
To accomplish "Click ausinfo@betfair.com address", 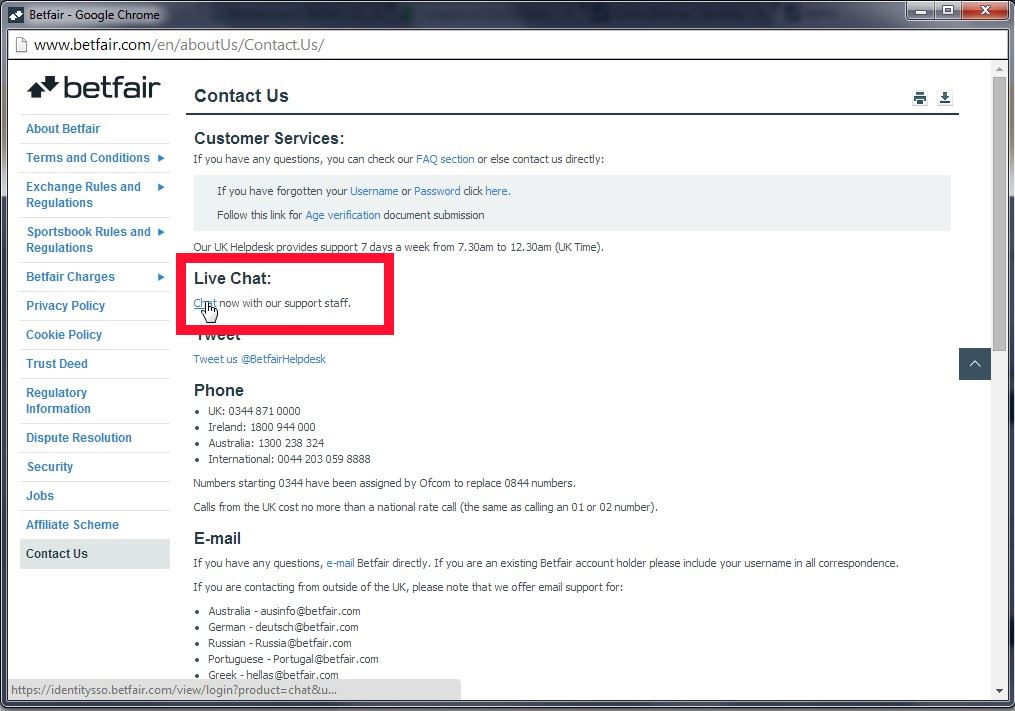I will click(x=310, y=611).
